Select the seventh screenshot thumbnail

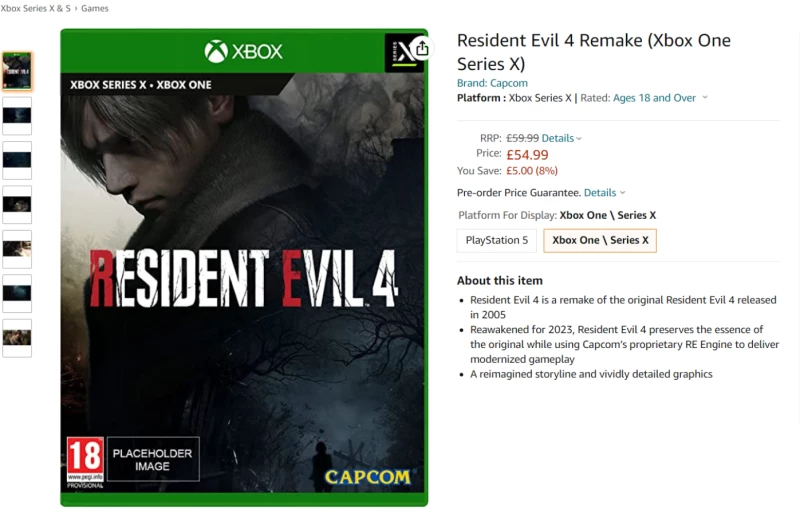coord(17,338)
